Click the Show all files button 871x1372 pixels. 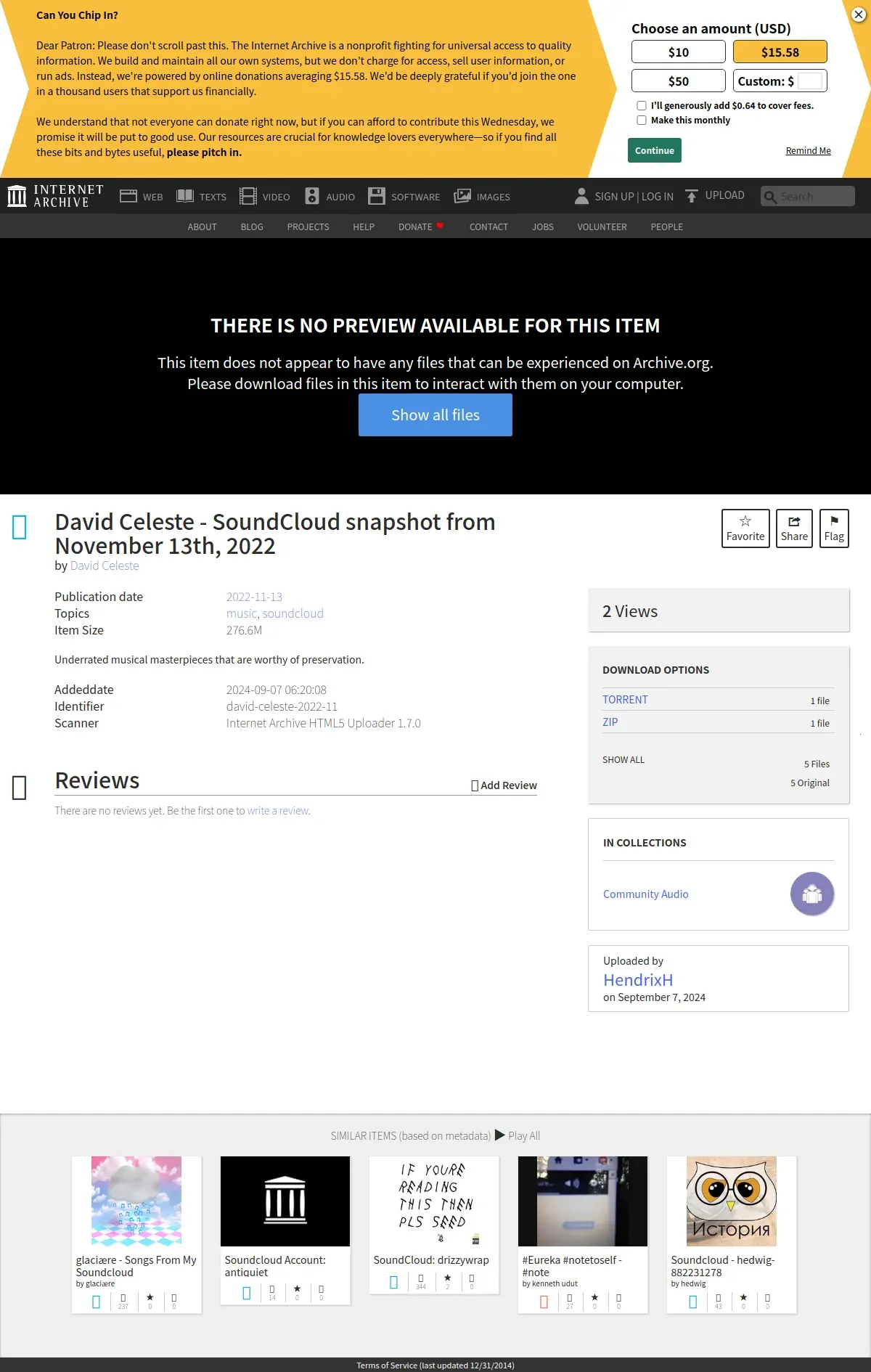(435, 415)
